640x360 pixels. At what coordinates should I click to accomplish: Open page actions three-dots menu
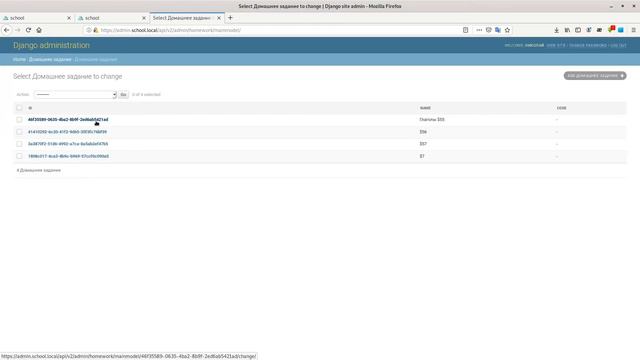(x=479, y=30)
